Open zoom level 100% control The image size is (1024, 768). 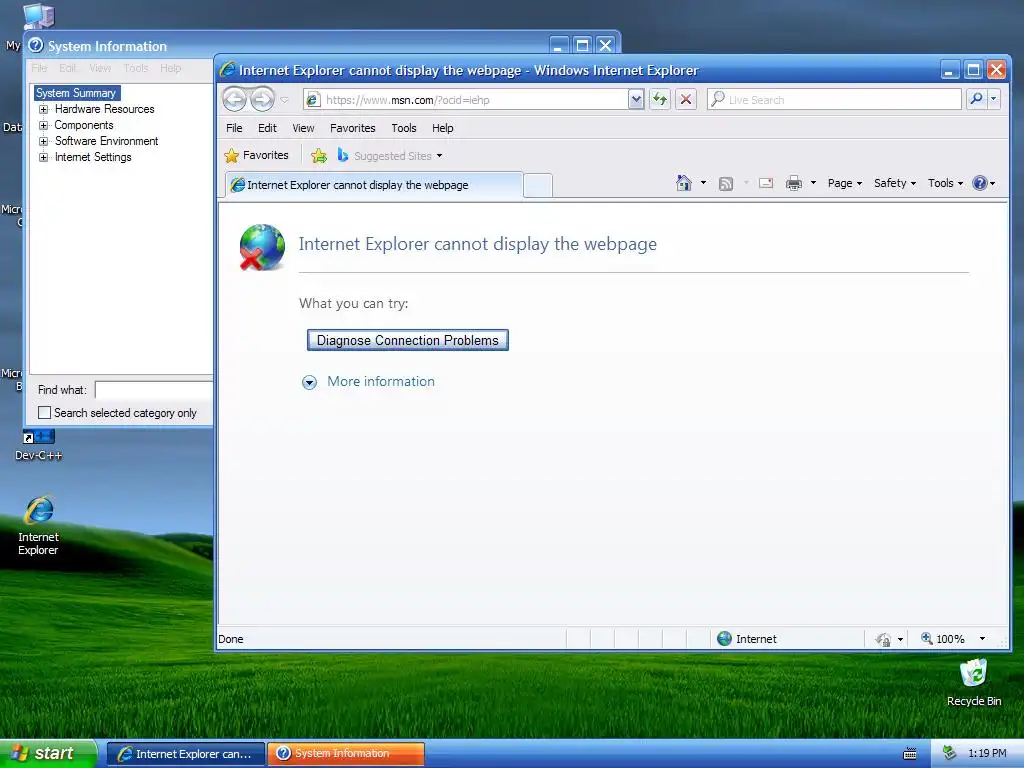[942, 639]
